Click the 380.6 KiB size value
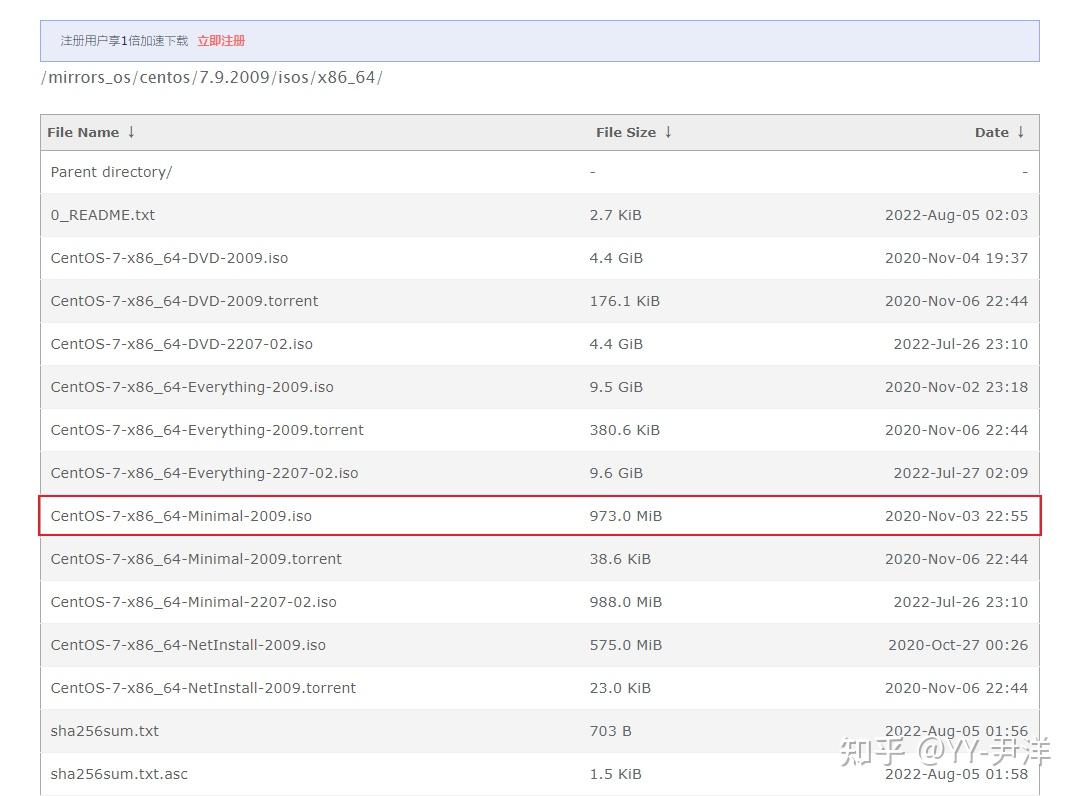 pos(624,430)
